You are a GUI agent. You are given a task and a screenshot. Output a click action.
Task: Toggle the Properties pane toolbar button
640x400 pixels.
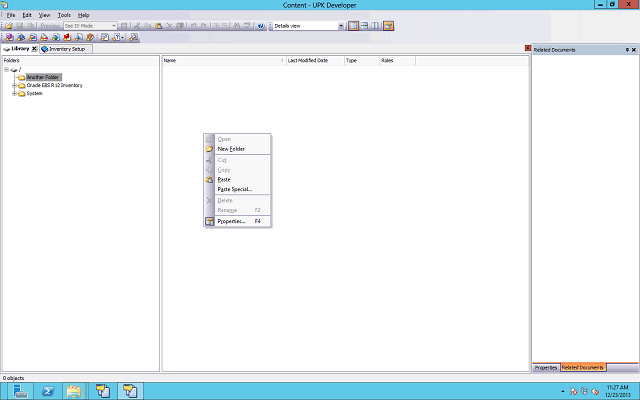pos(388,26)
